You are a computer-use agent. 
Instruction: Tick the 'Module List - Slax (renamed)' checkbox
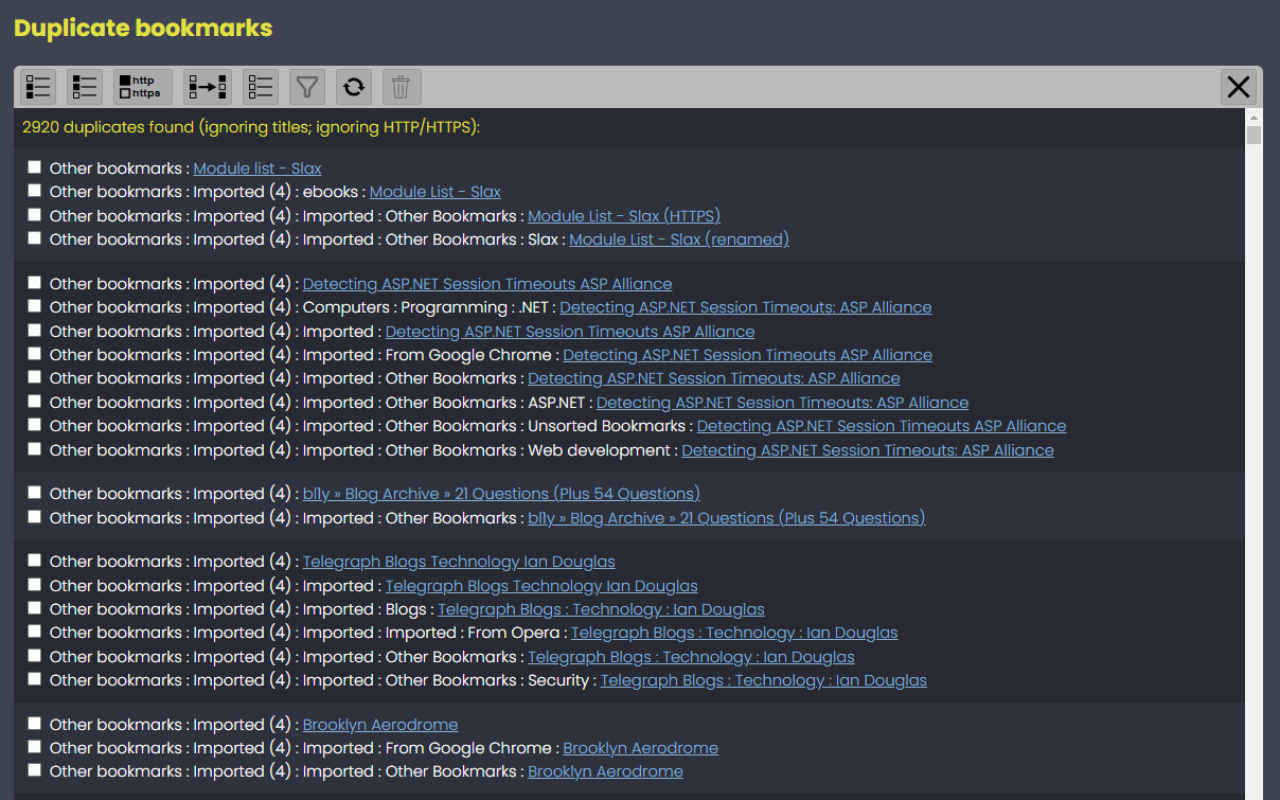[x=35, y=238]
